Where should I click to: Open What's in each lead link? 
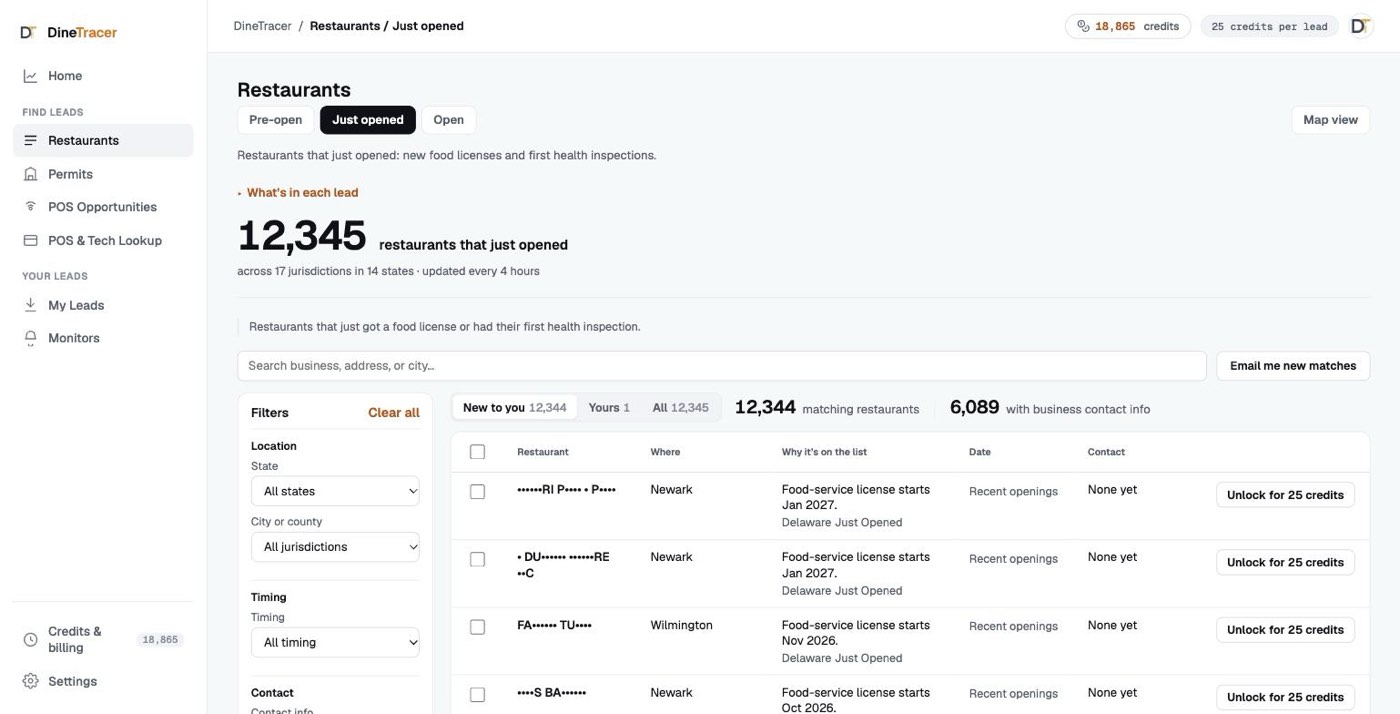point(302,193)
